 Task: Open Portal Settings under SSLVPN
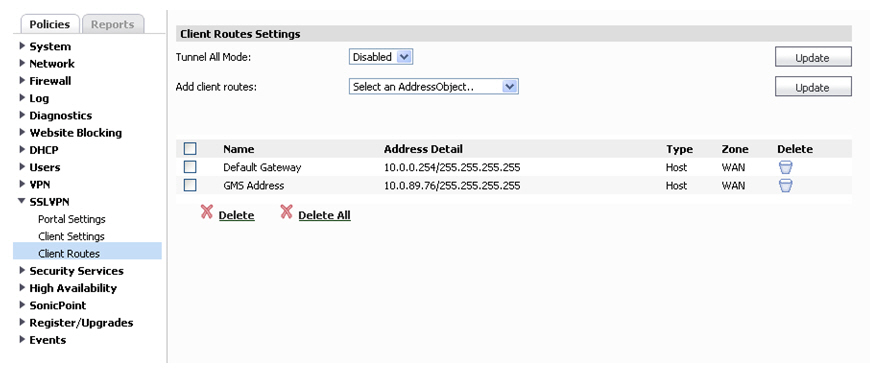72,219
